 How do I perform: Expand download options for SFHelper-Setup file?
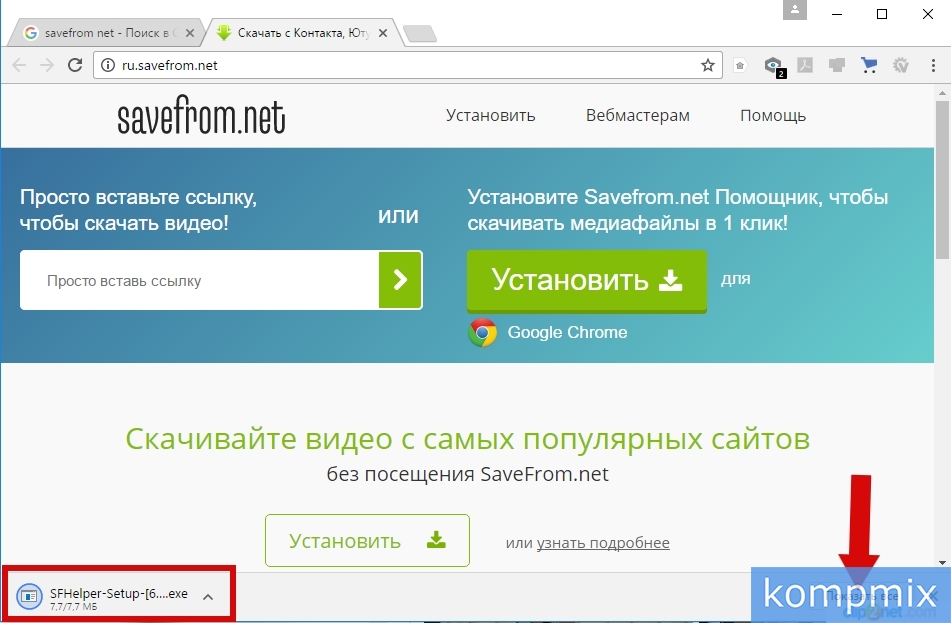pyautogui.click(x=208, y=597)
